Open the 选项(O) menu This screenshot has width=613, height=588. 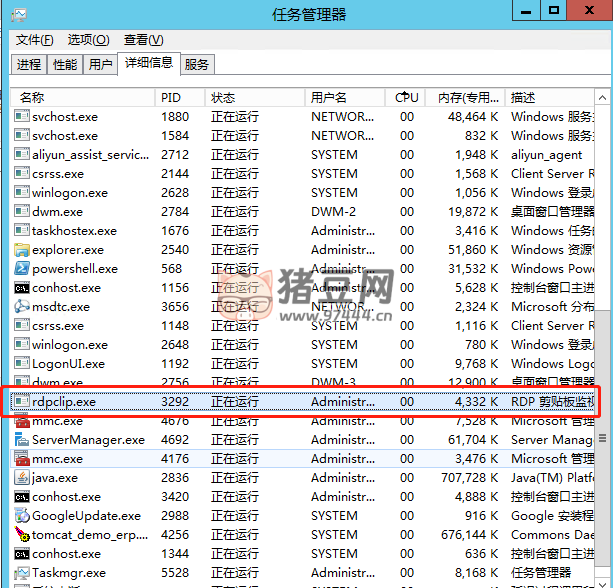(88, 40)
